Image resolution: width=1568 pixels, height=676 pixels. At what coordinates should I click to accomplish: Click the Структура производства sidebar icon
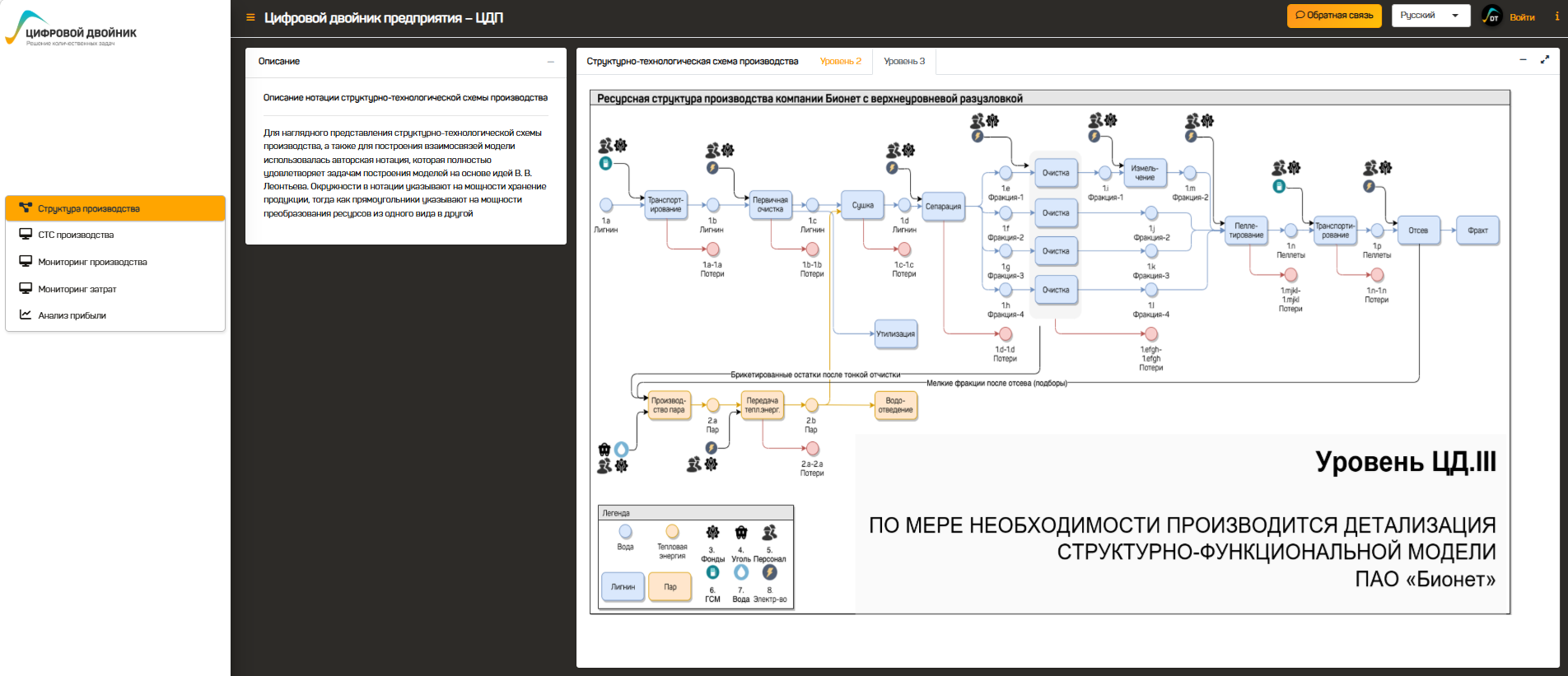26,208
